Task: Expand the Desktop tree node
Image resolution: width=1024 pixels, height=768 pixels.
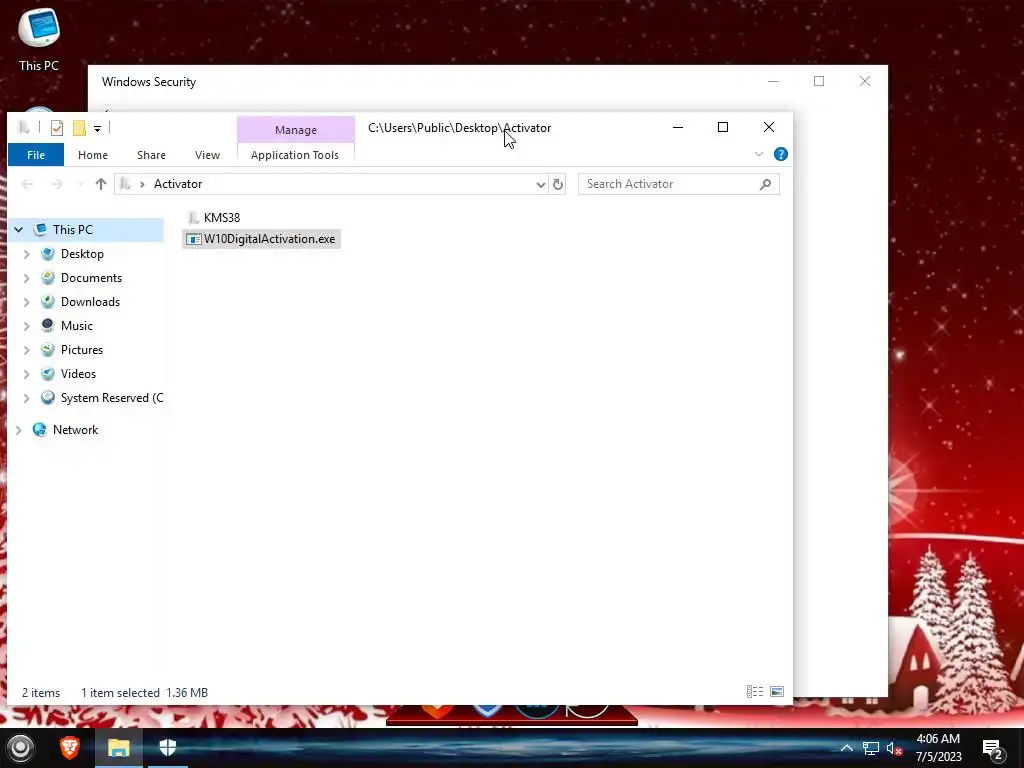Action: point(27,254)
